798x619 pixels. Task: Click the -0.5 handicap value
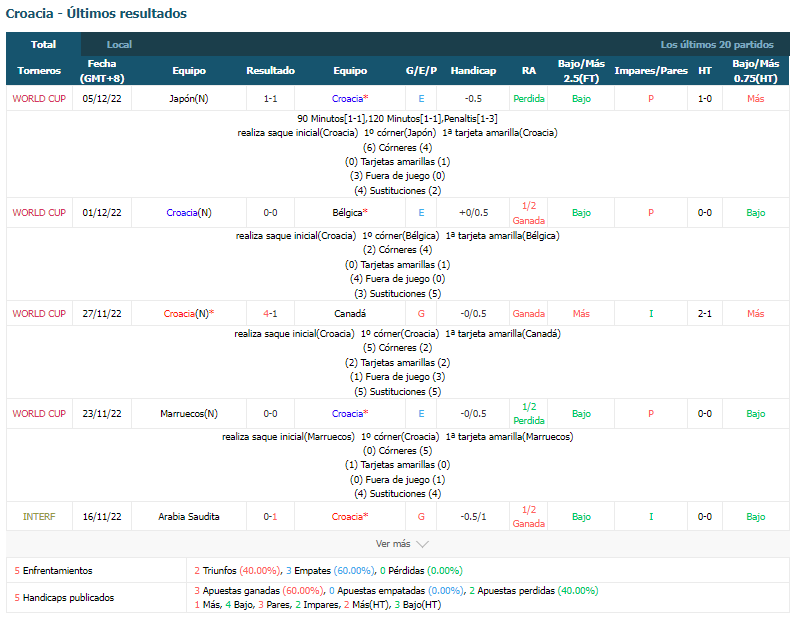(473, 98)
